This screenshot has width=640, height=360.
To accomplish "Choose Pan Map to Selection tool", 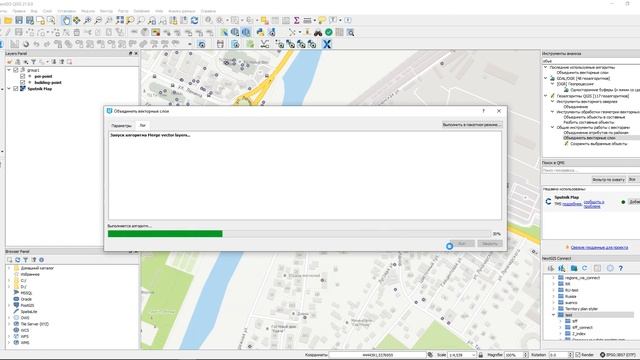I will [76, 20].
